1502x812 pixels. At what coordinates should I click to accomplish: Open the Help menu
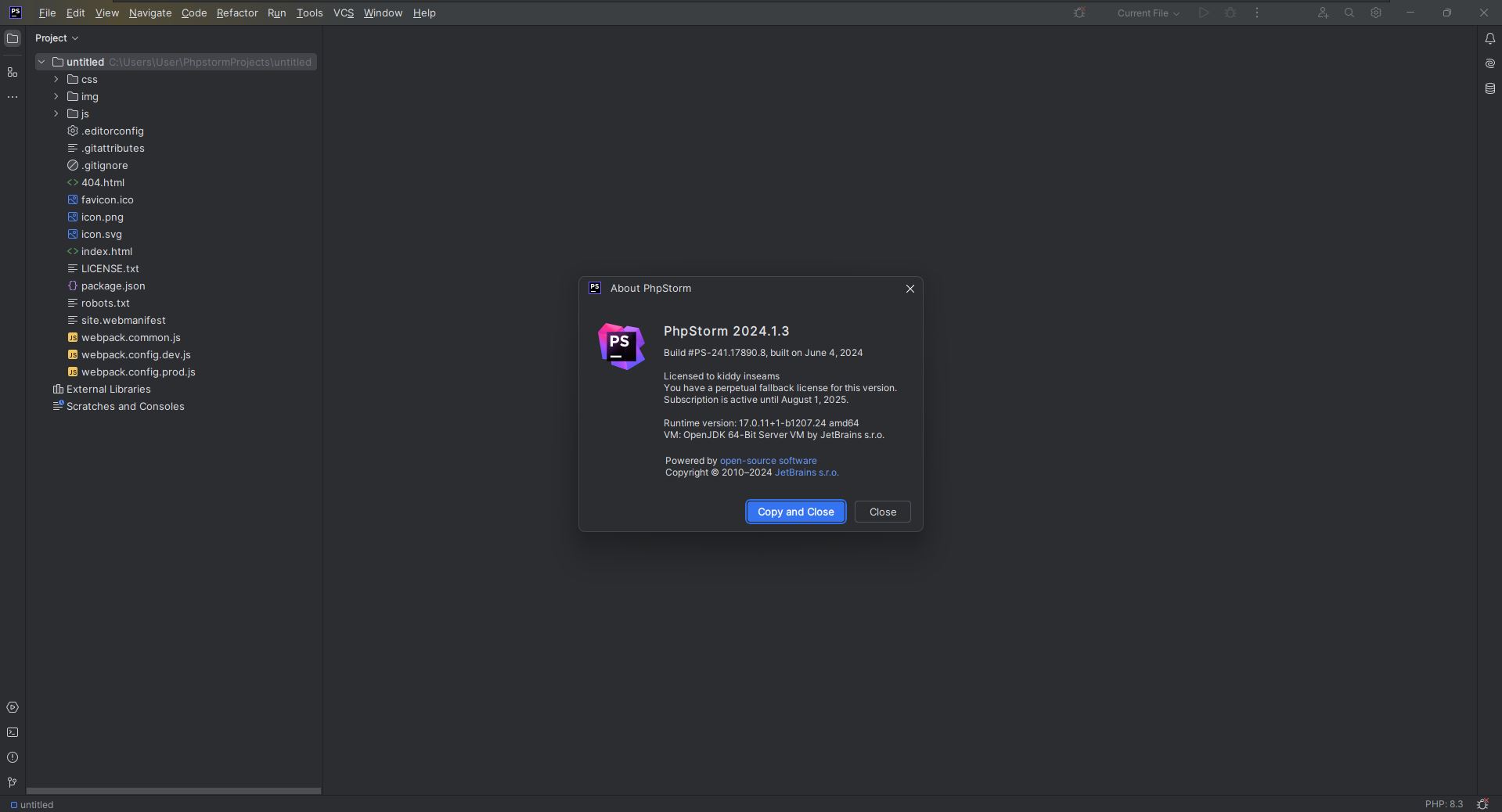424,13
